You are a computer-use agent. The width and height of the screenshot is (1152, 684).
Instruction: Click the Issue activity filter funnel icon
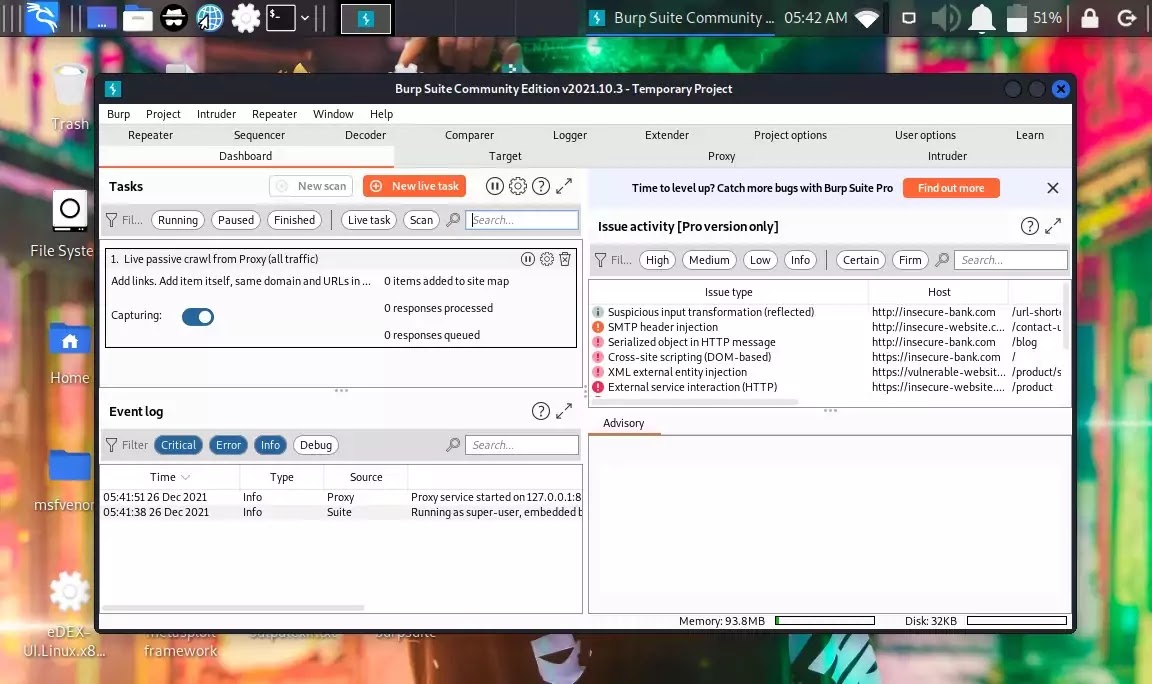(x=601, y=260)
